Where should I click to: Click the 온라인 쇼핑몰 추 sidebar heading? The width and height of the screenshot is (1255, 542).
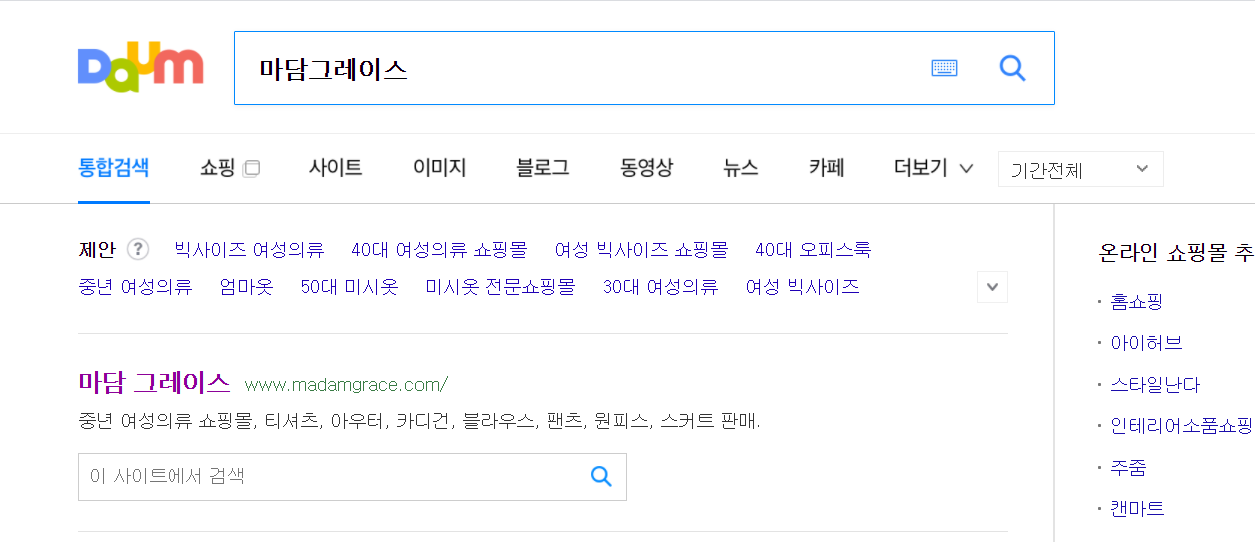pyautogui.click(x=1176, y=252)
